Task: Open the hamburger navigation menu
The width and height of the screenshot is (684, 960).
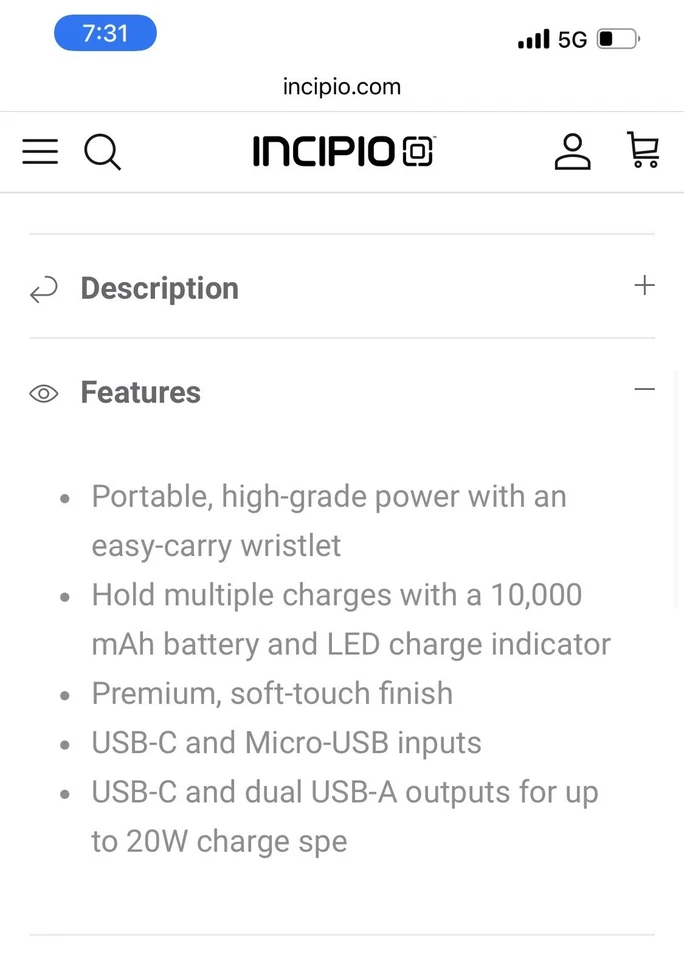Action: [x=40, y=151]
